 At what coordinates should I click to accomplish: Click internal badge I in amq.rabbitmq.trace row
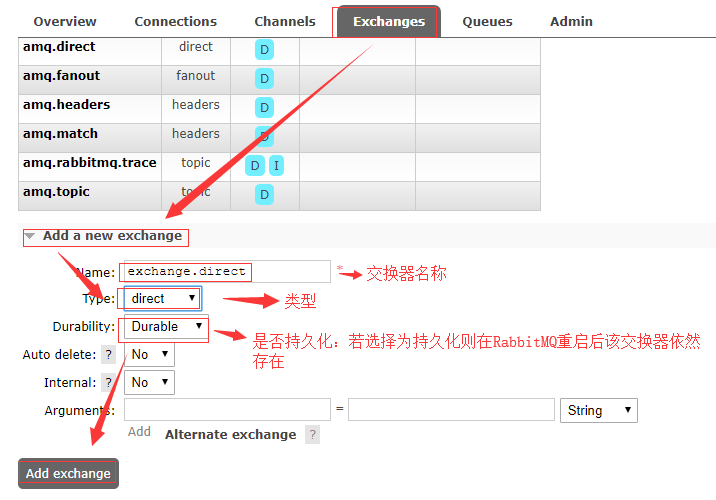[276, 166]
